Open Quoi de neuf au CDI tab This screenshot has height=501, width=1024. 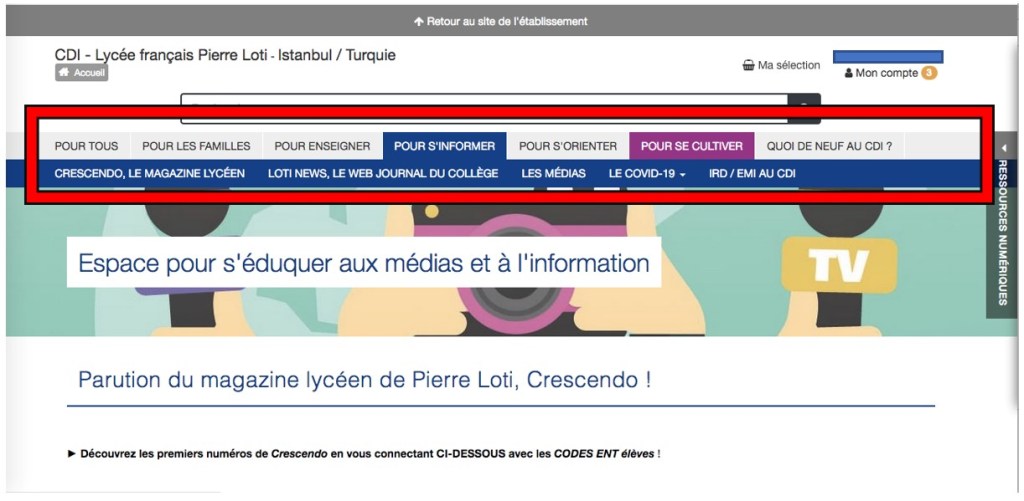coord(829,146)
